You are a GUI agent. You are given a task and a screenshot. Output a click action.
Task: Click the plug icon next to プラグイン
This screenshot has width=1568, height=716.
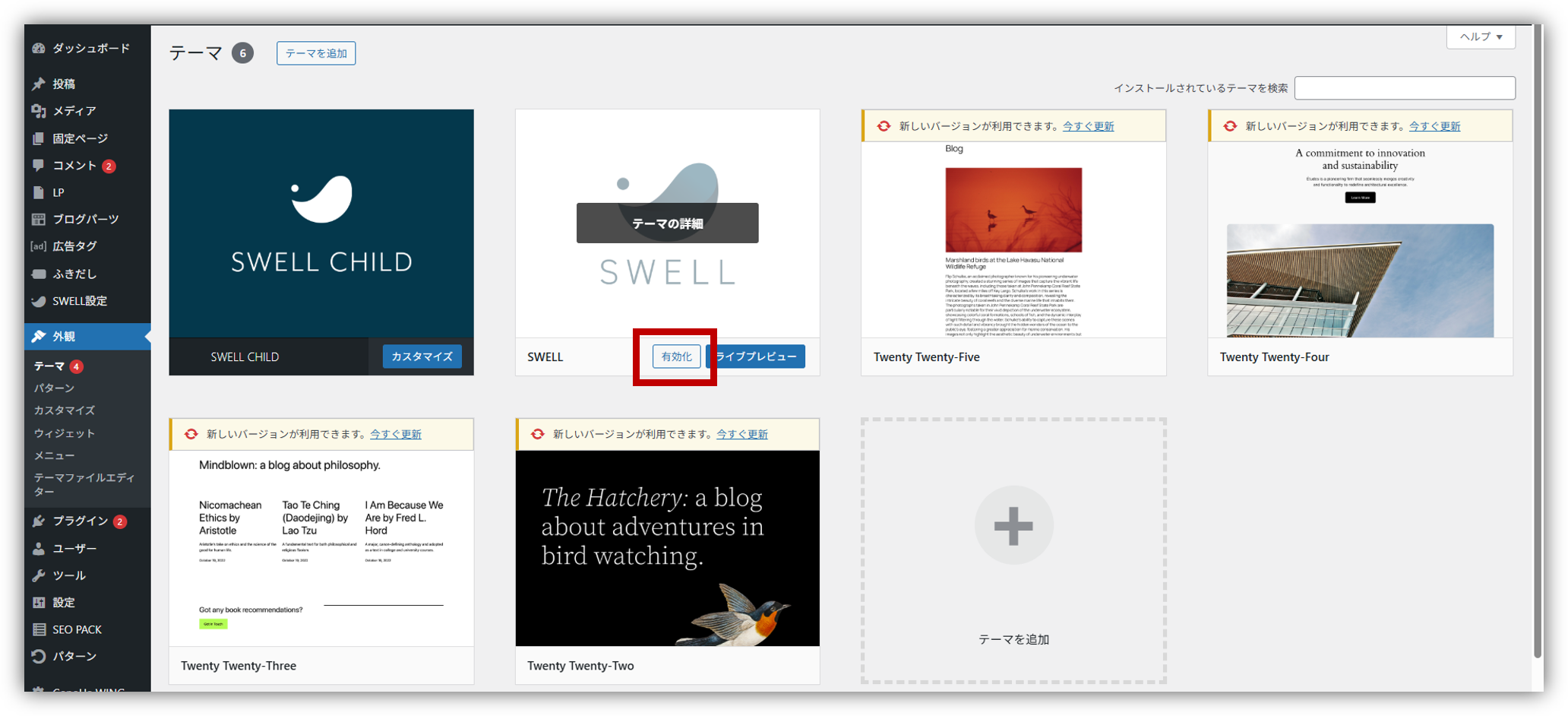[x=39, y=521]
